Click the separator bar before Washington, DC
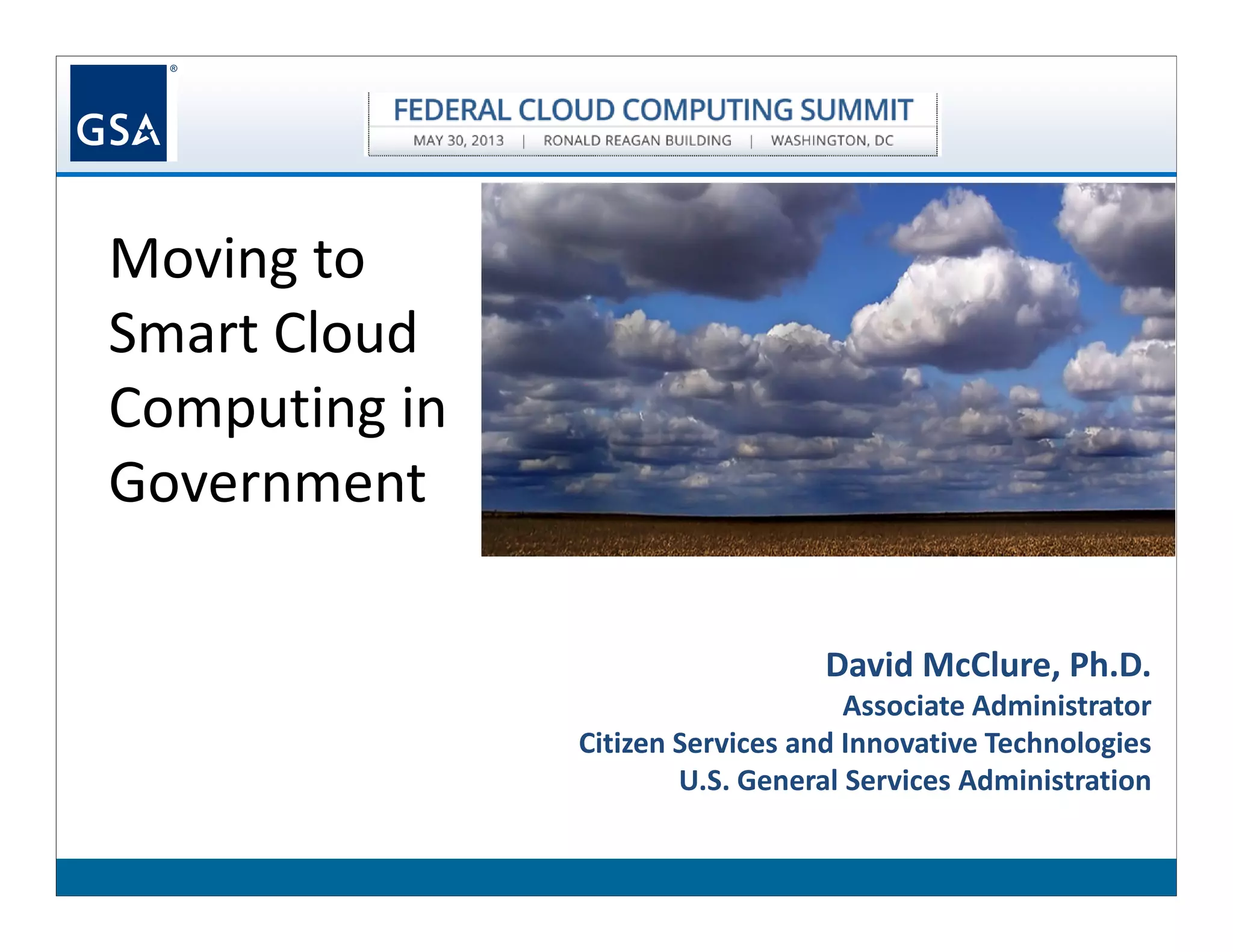 point(751,141)
